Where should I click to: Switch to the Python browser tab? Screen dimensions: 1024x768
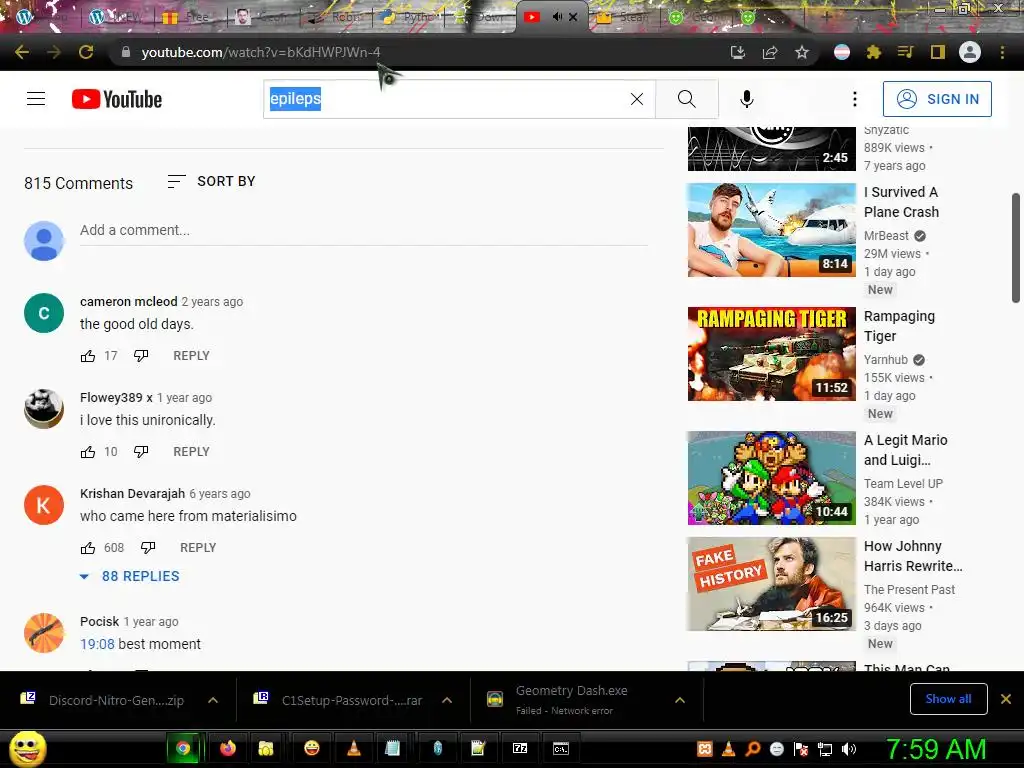(x=409, y=17)
